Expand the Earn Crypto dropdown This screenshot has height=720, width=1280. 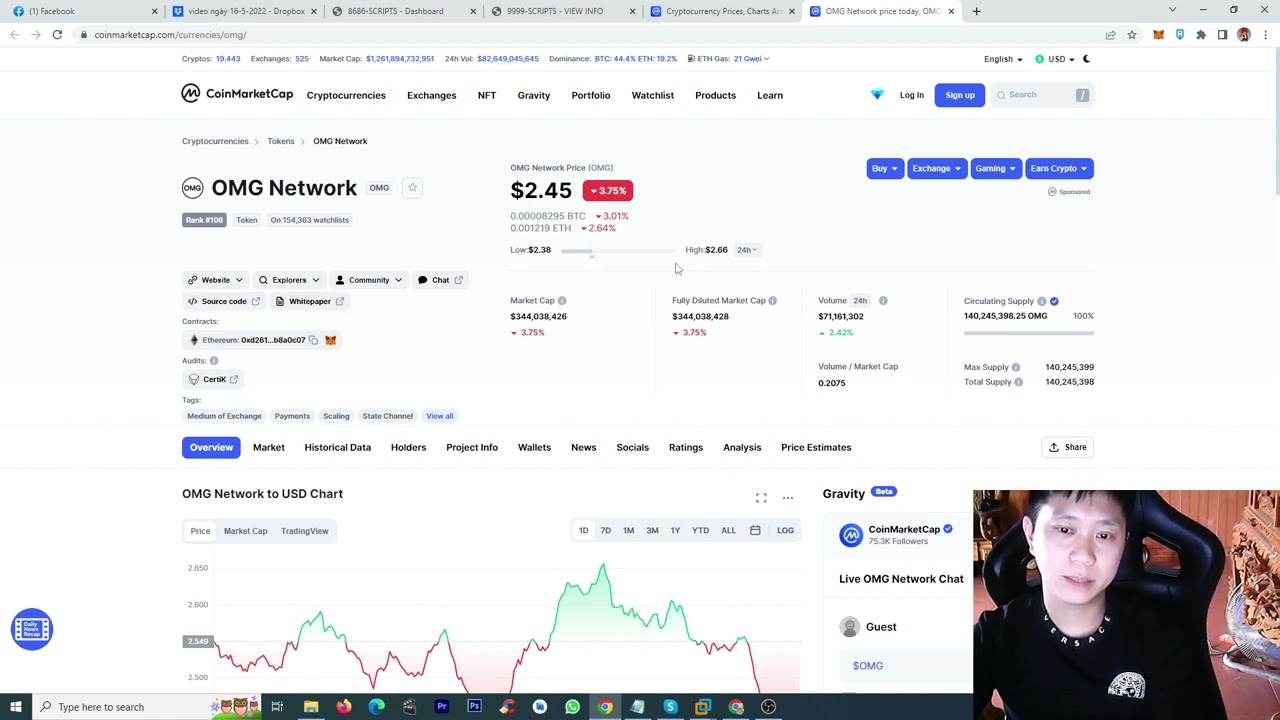1059,169
